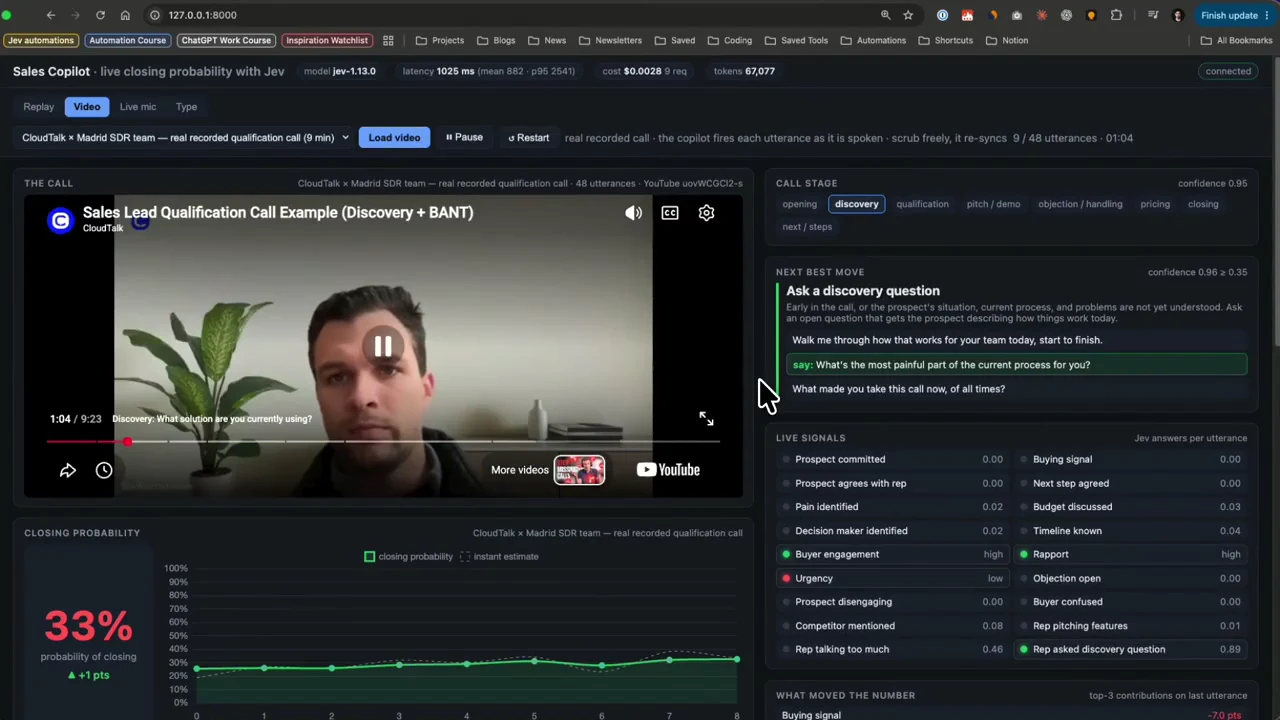Viewport: 1280px width, 720px height.
Task: Bookmark this page with the star
Action: (908, 15)
